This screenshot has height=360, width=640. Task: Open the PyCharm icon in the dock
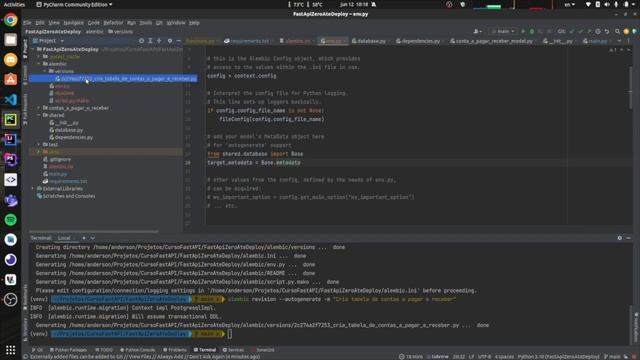pos(11,119)
